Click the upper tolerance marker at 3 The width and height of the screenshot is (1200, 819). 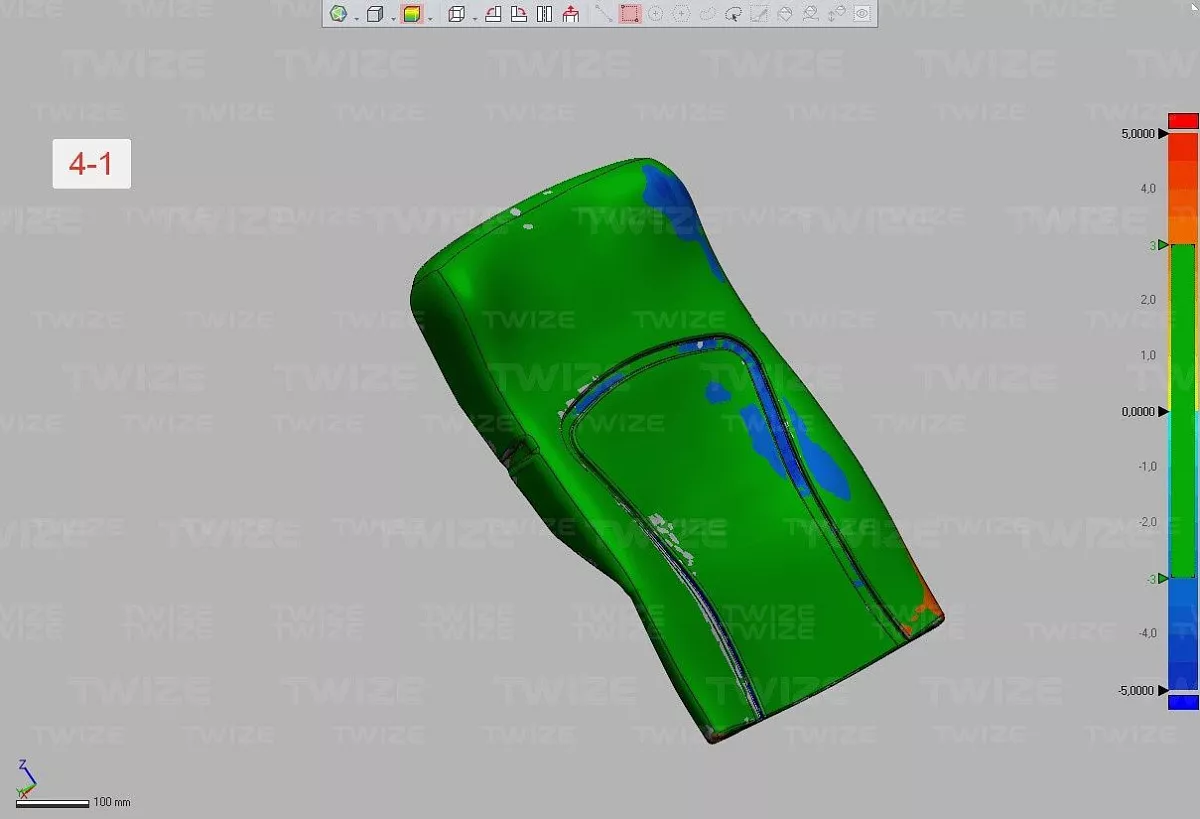(1163, 244)
